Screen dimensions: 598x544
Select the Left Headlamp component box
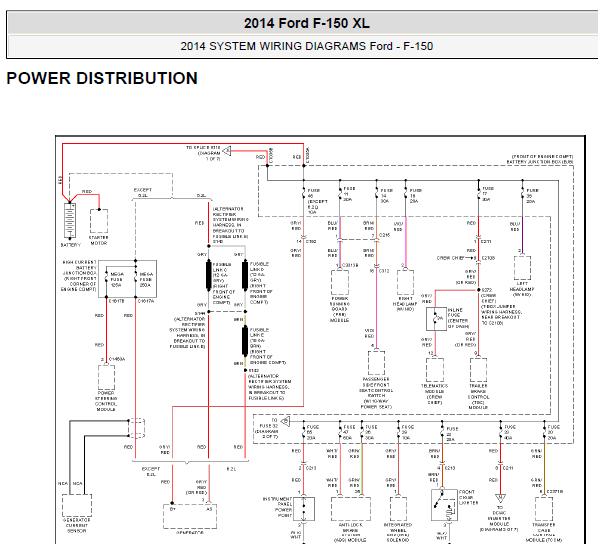522,268
